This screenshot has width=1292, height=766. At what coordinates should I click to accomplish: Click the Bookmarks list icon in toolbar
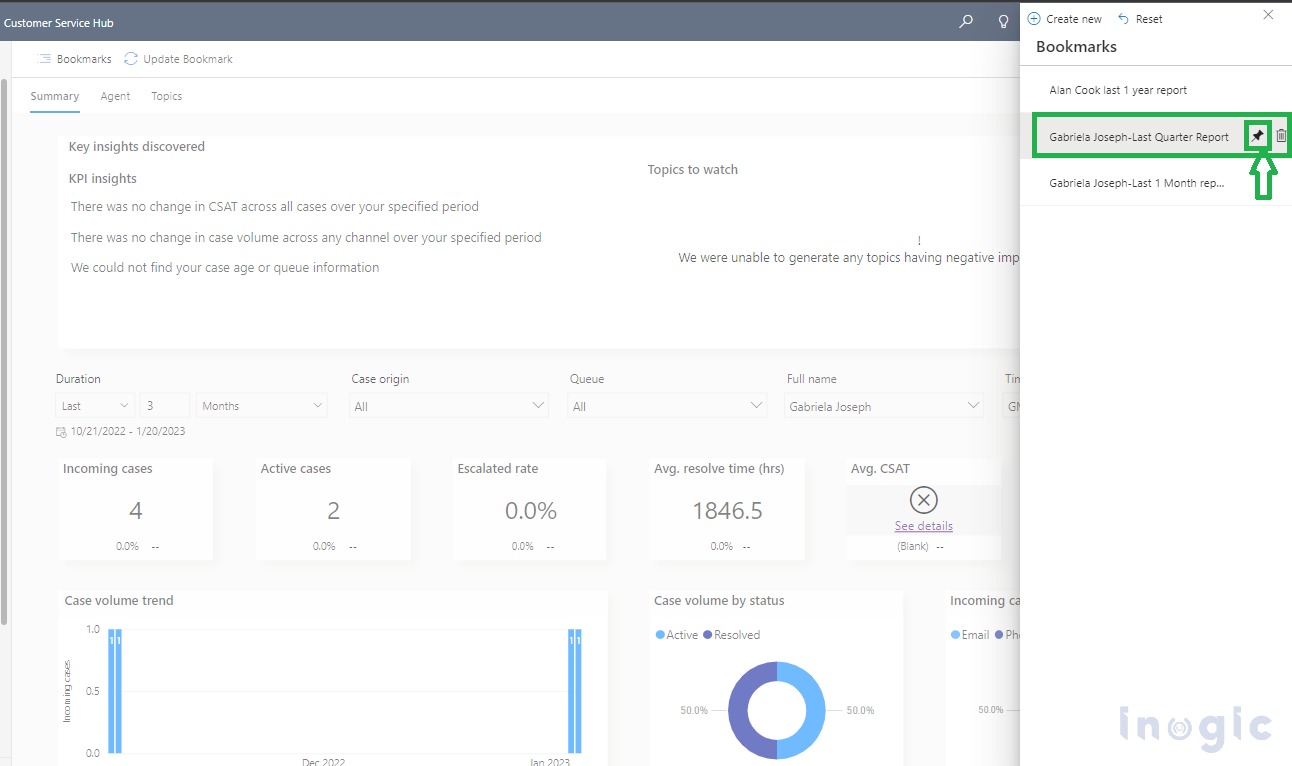45,59
